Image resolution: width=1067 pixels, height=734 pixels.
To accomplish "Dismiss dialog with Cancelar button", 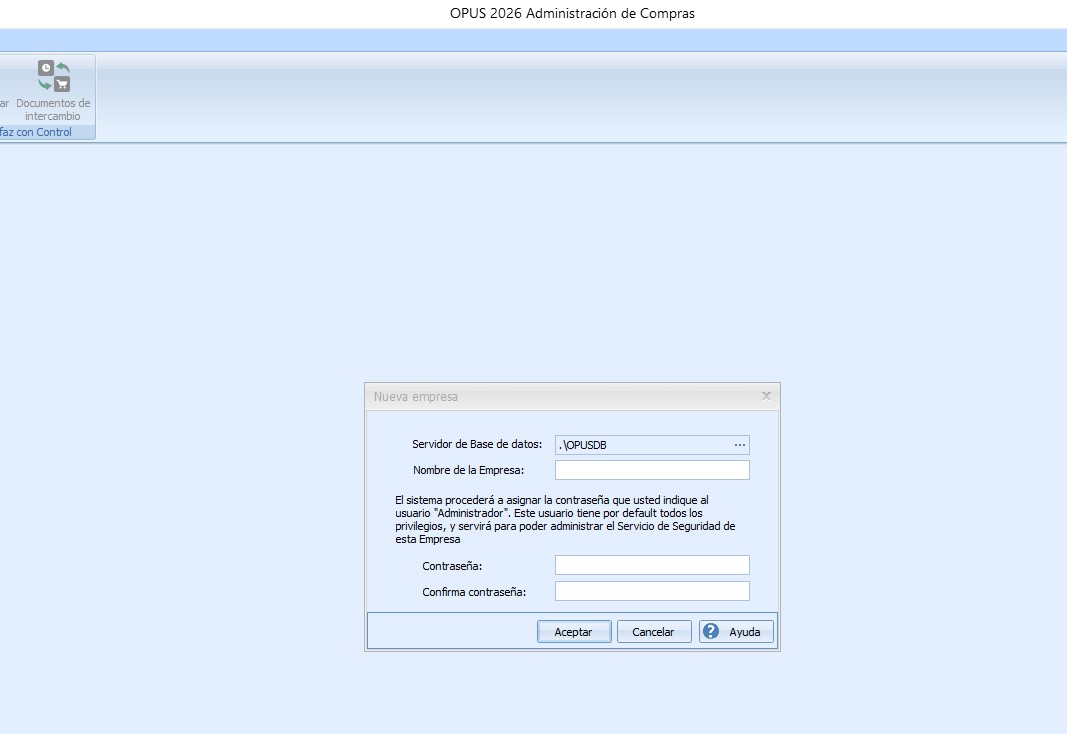I will 653,631.
